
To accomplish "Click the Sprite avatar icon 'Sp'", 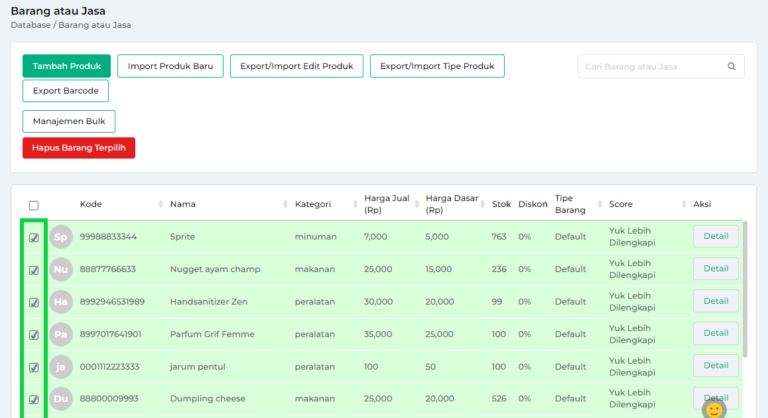I will click(x=61, y=237).
